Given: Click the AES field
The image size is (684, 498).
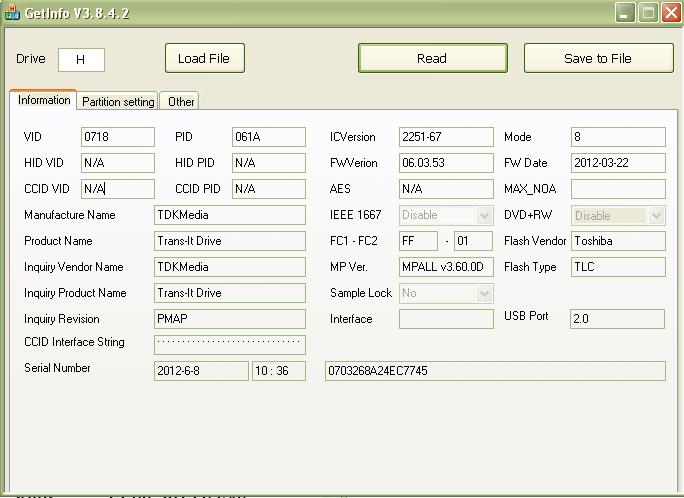Looking at the screenshot, I should click(446, 189).
